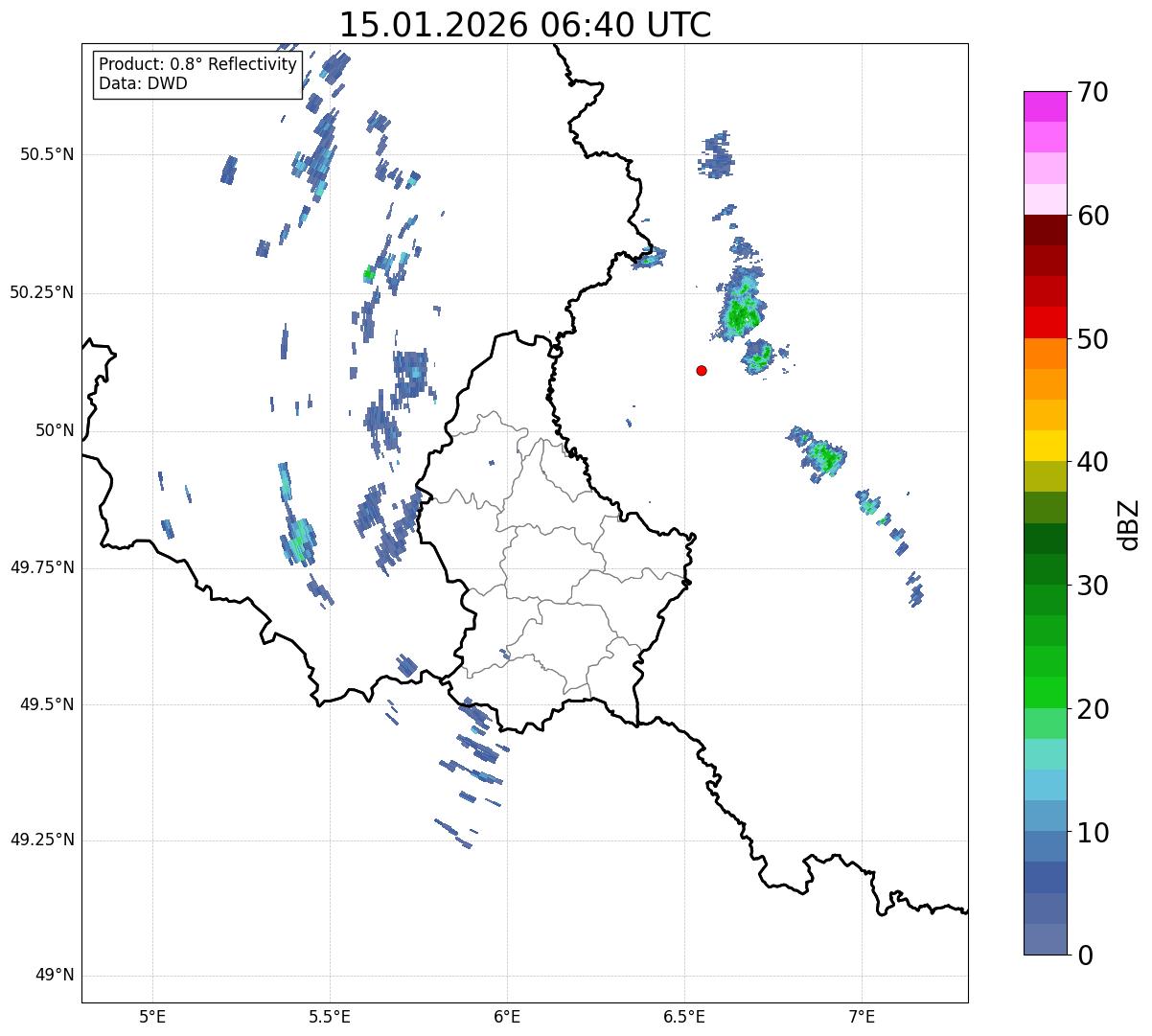Click the red station marker dot

pos(702,370)
